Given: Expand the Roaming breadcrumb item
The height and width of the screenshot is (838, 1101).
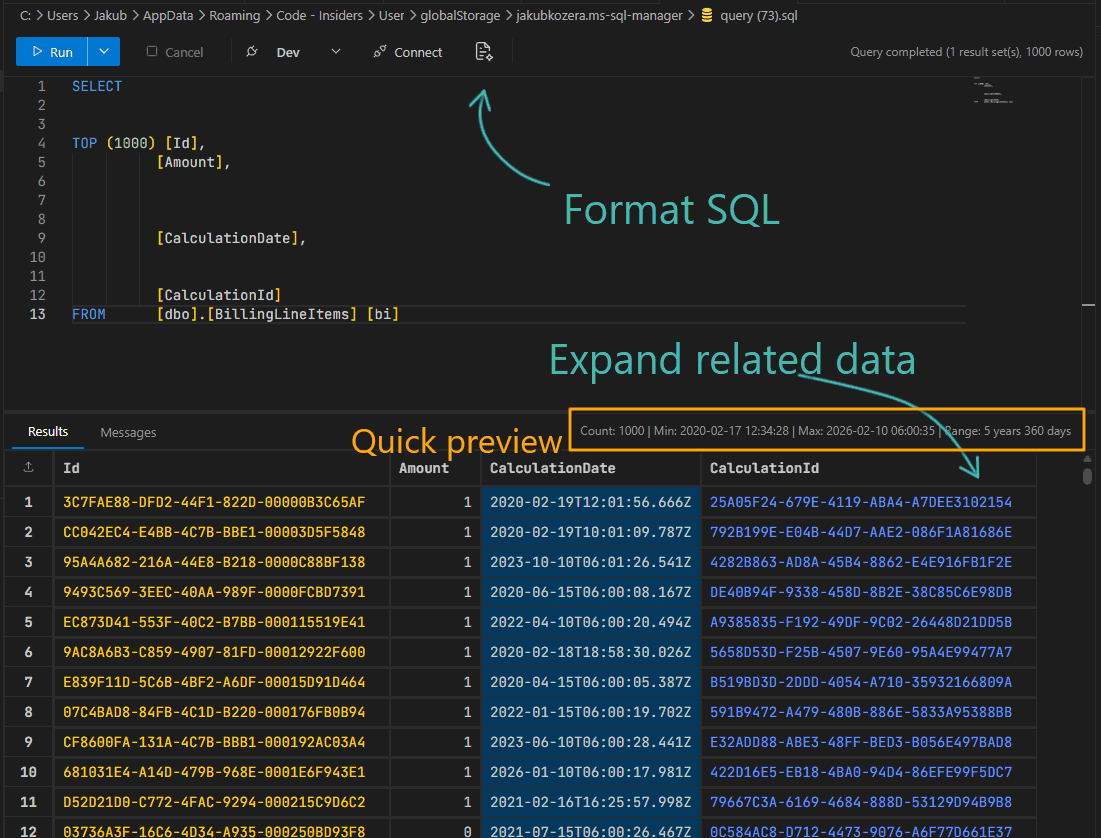Looking at the screenshot, I should pyautogui.click(x=235, y=15).
